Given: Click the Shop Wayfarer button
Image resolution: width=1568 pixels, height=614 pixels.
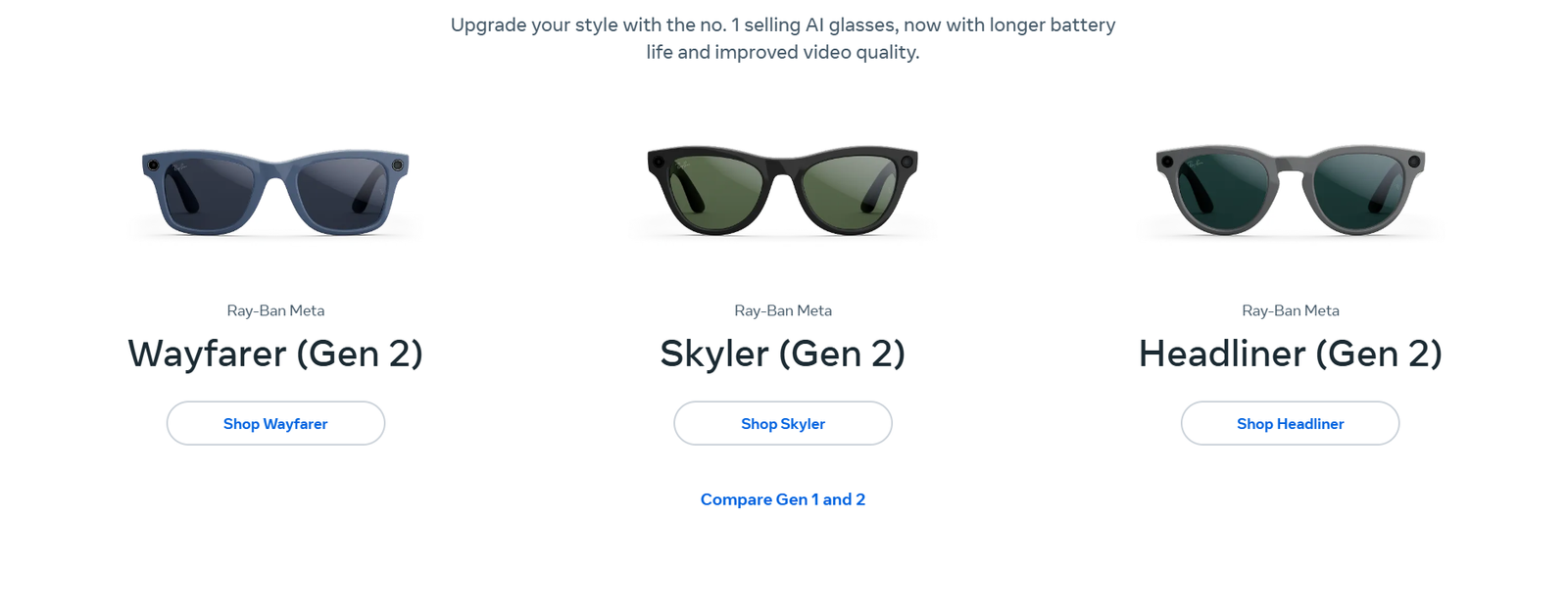Looking at the screenshot, I should click(x=275, y=423).
